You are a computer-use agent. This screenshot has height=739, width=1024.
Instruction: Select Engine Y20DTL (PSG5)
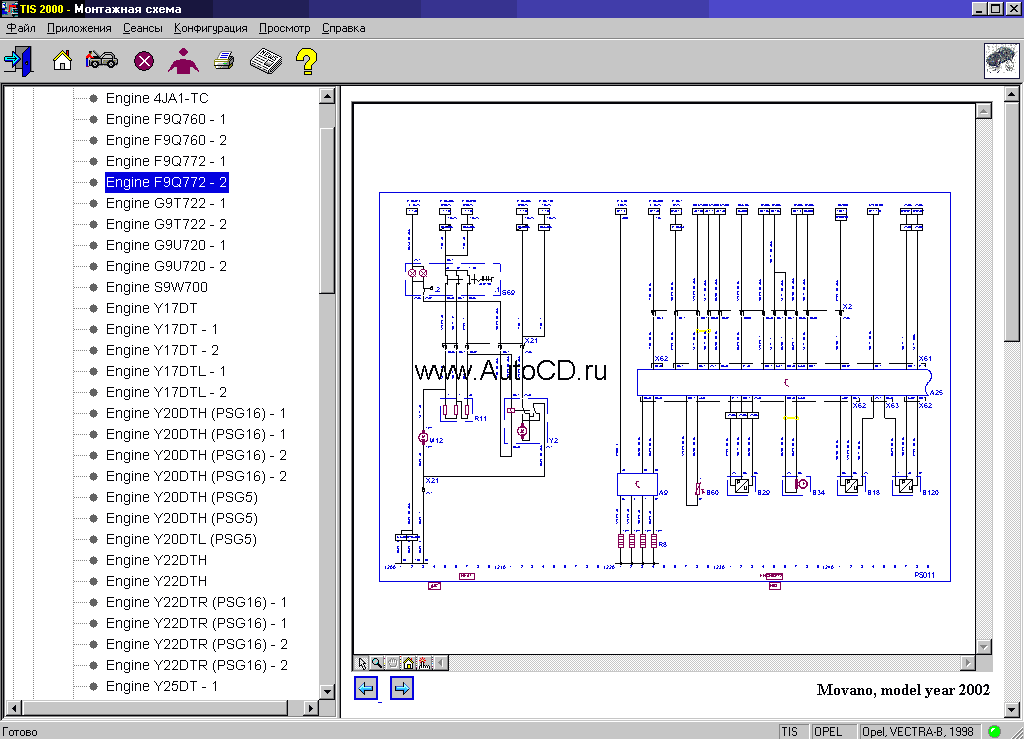[181, 539]
